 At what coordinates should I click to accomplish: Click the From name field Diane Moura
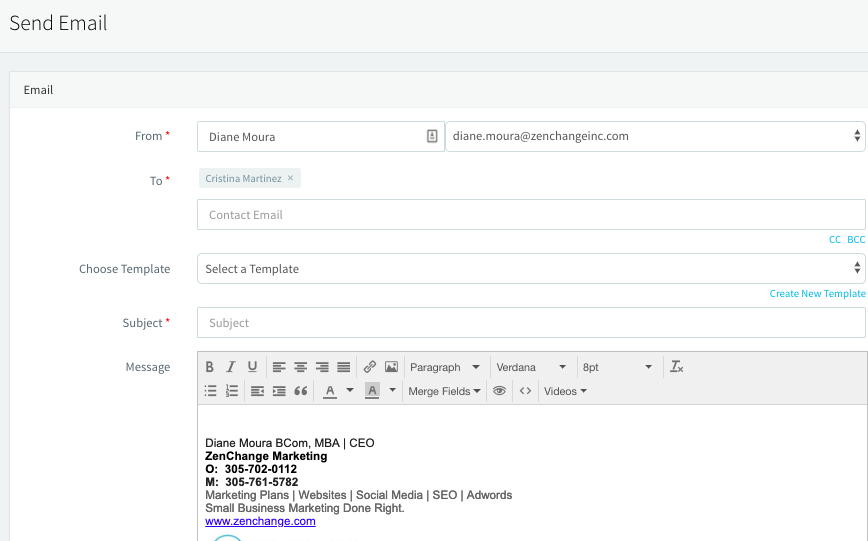pyautogui.click(x=321, y=136)
